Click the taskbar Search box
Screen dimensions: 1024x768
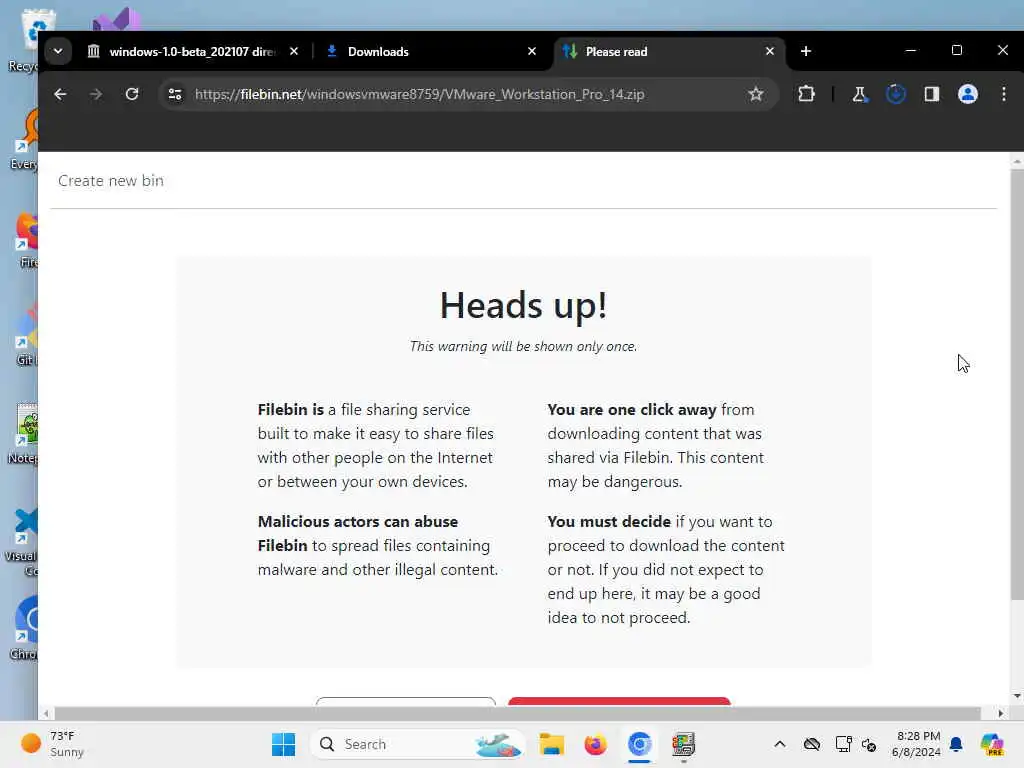pos(417,744)
